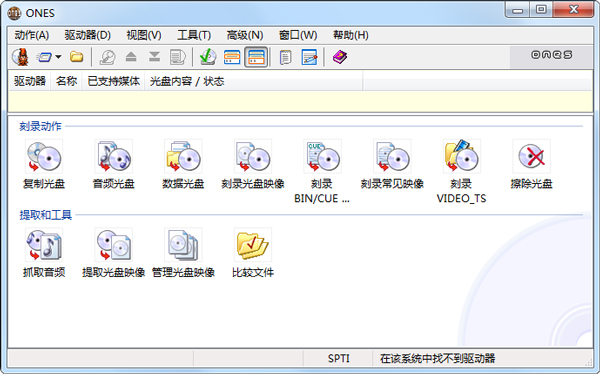Click the 已支持媒体 column header

point(113,81)
